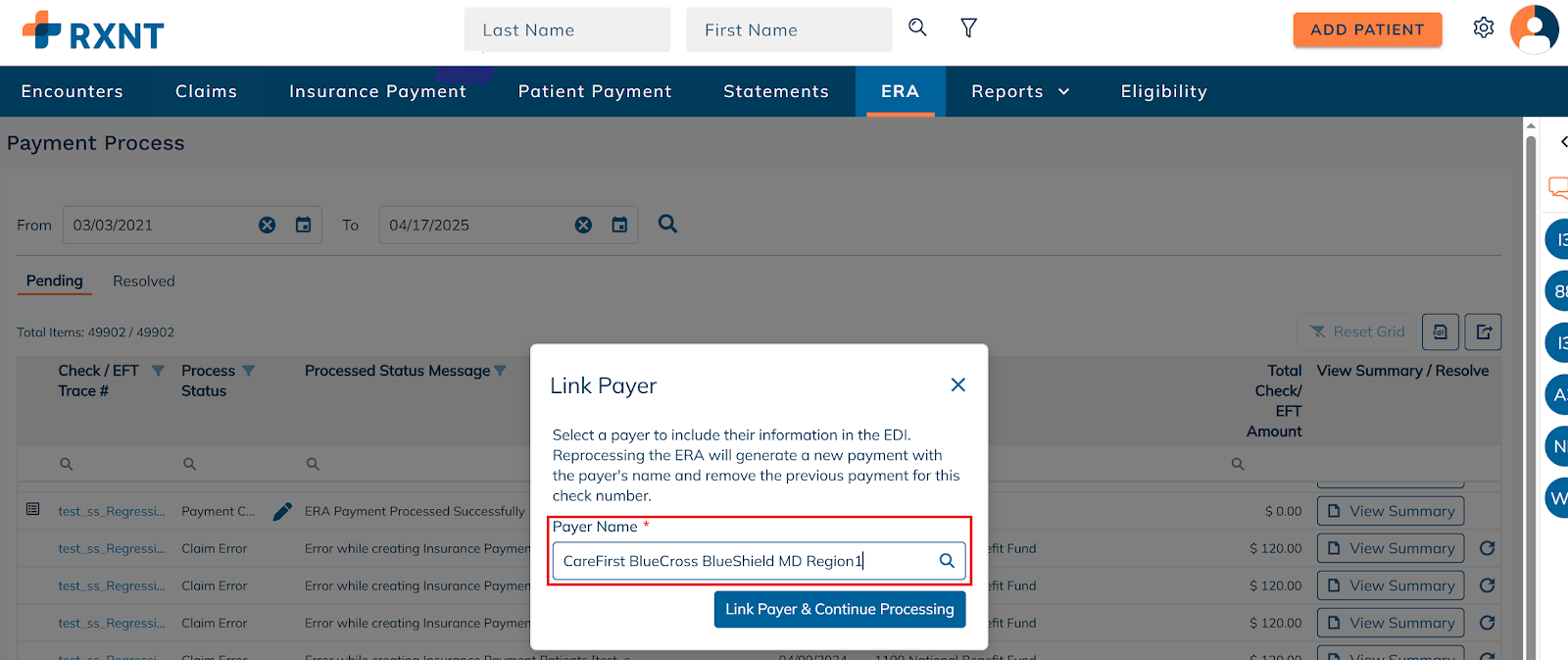Expand the Reports dropdown menu
1568x660 pixels.
click(x=1019, y=91)
